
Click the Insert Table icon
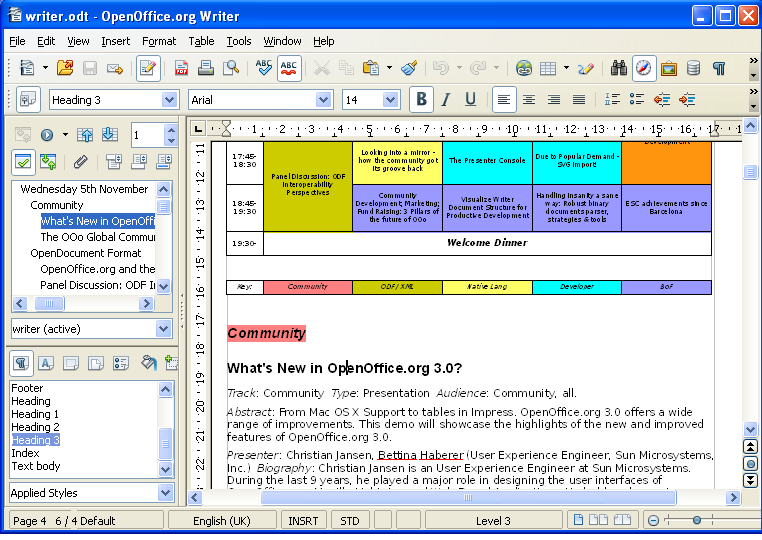tap(547, 69)
